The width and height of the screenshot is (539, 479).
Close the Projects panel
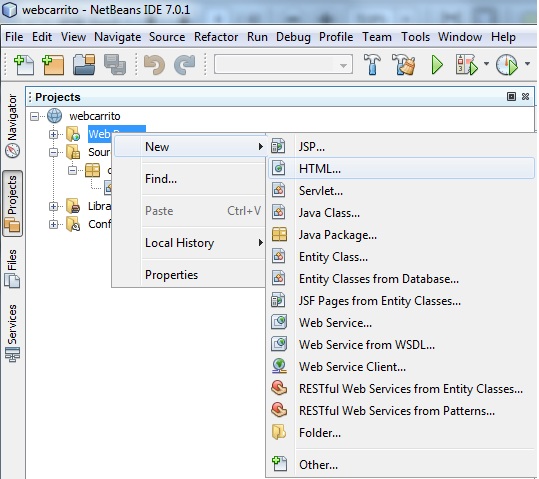525,97
